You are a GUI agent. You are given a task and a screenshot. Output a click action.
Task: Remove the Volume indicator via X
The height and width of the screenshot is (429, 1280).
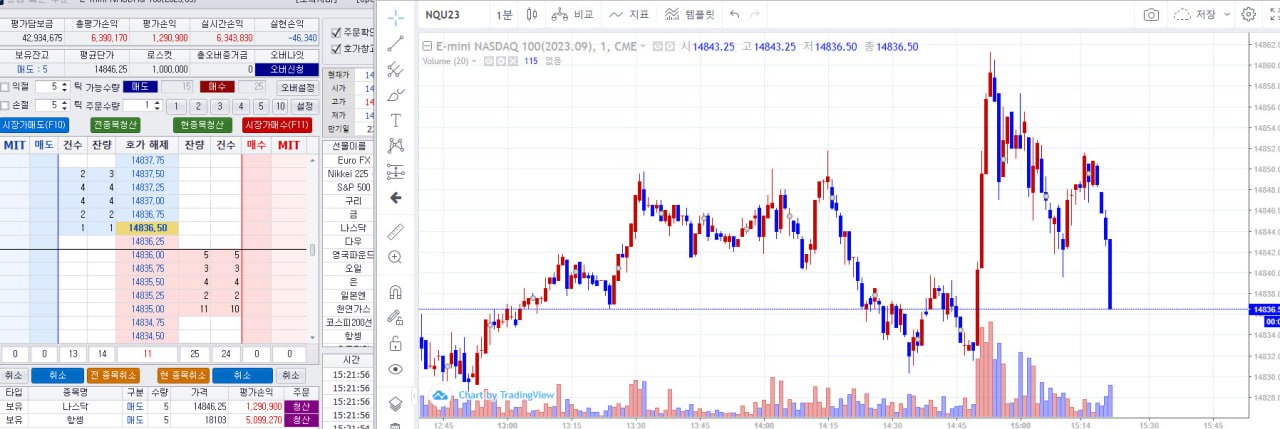click(514, 61)
